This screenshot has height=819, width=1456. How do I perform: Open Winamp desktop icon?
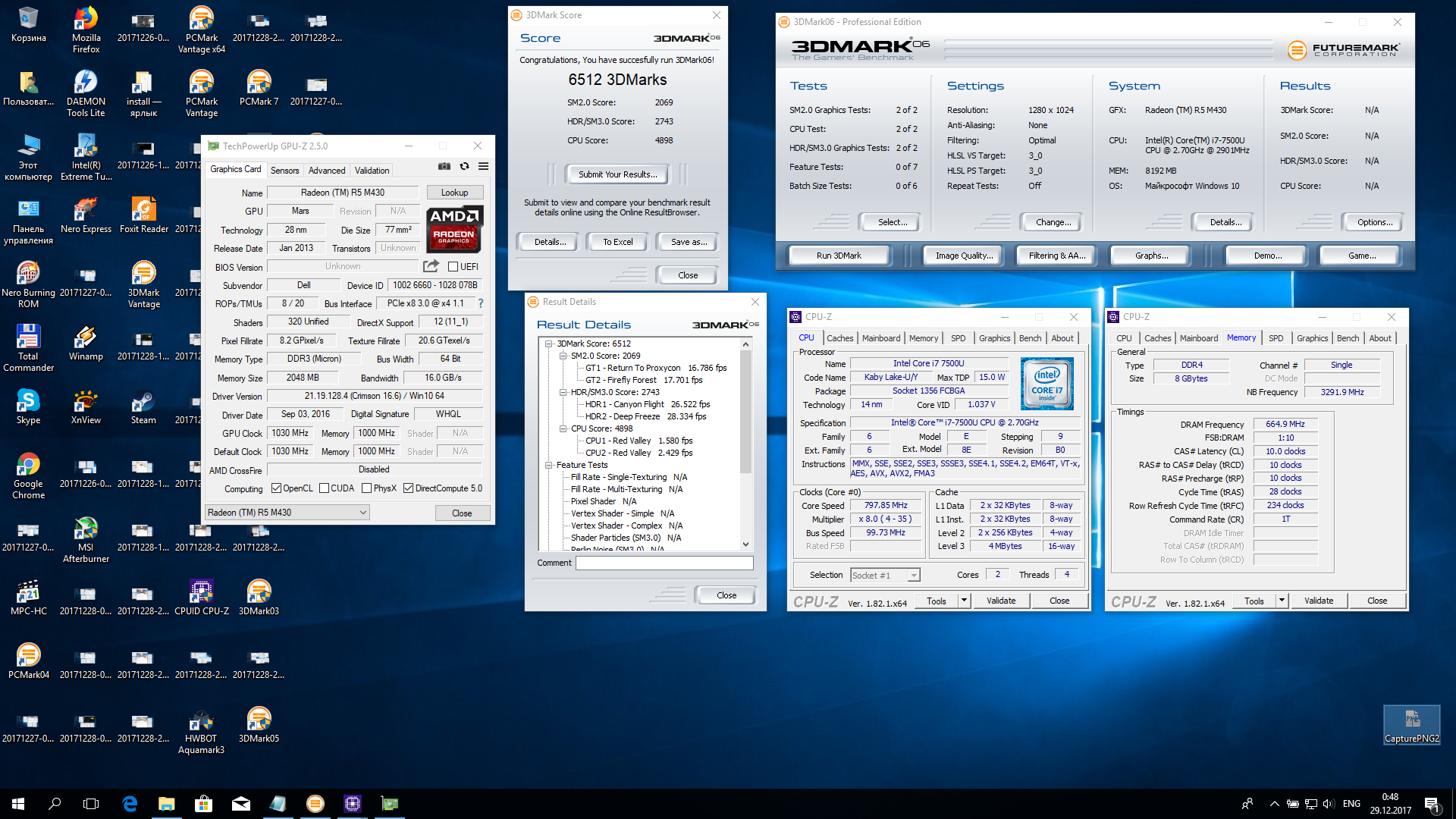tap(86, 342)
